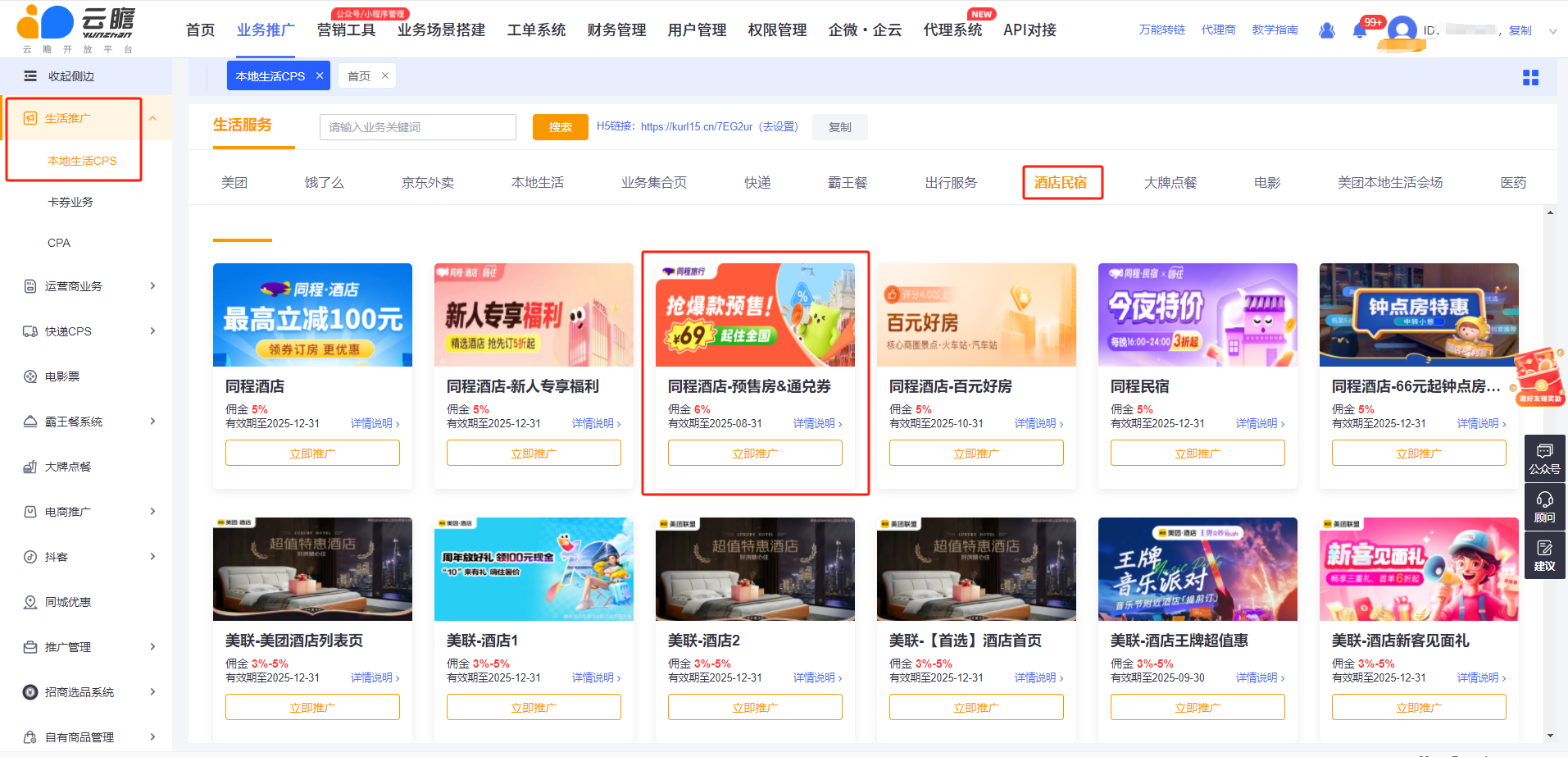Open the 公众号 floating widget
The image size is (1568, 757).
[1544, 458]
